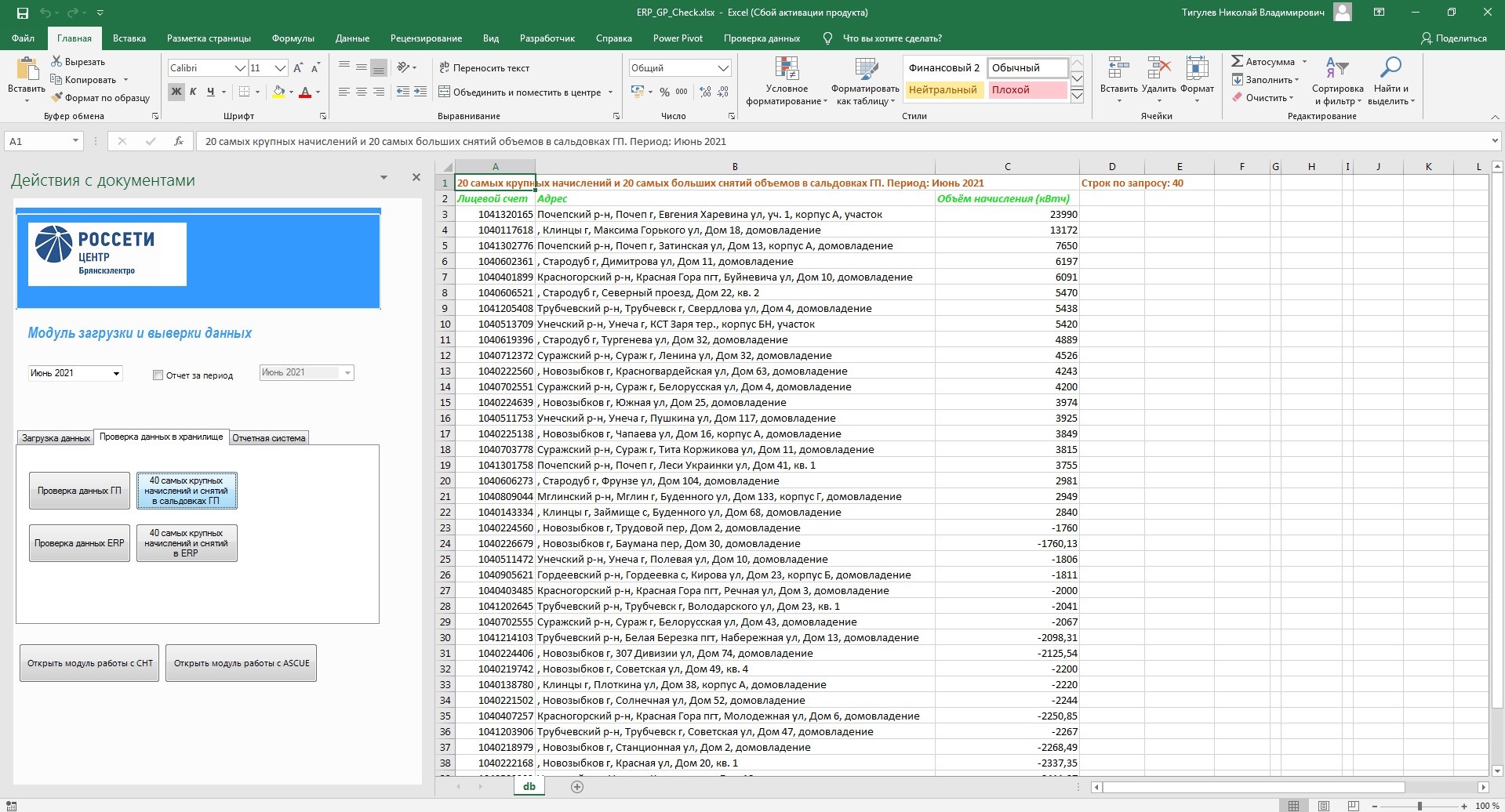
Task: Click 40 самых крупных начислений в ERP button
Action: coord(187,543)
